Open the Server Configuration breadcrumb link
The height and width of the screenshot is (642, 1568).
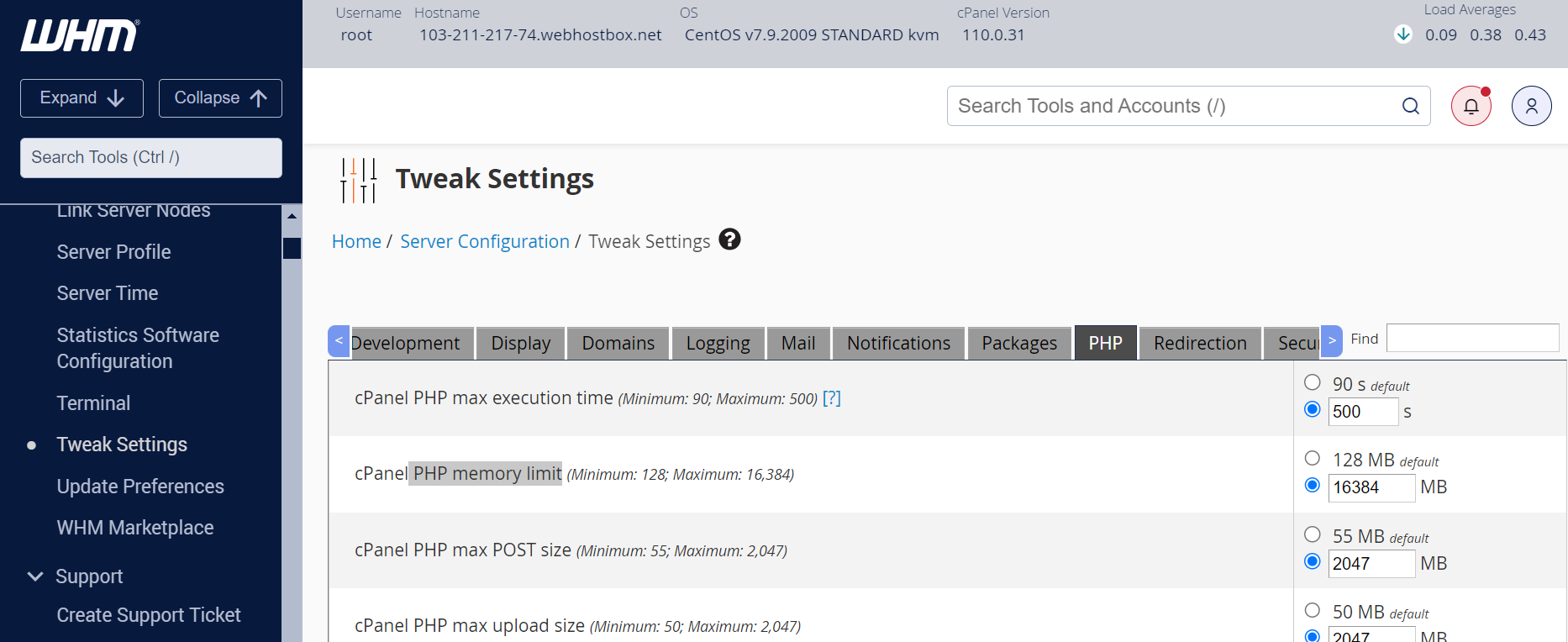click(484, 242)
